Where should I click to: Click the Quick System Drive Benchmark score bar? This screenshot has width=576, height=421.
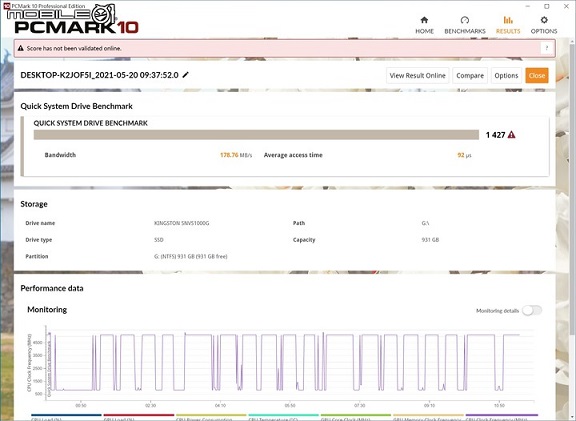pyautogui.click(x=256, y=135)
